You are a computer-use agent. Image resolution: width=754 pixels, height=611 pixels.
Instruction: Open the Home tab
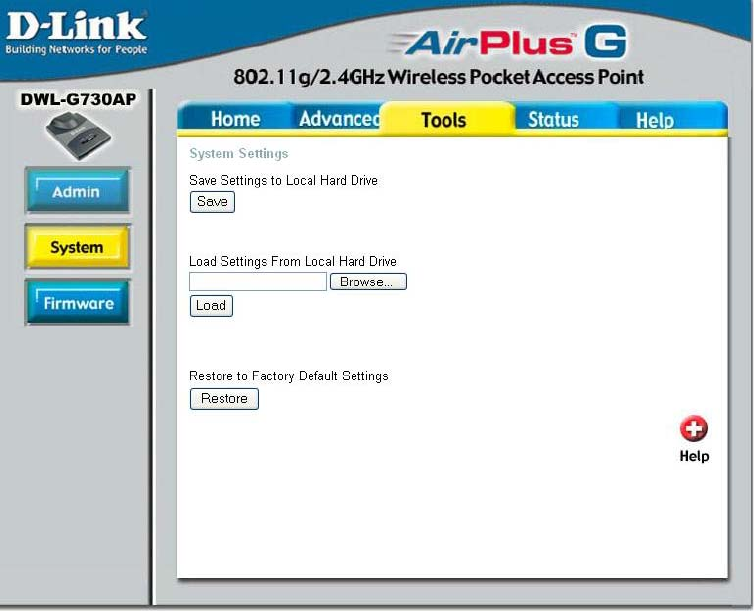pyautogui.click(x=235, y=119)
